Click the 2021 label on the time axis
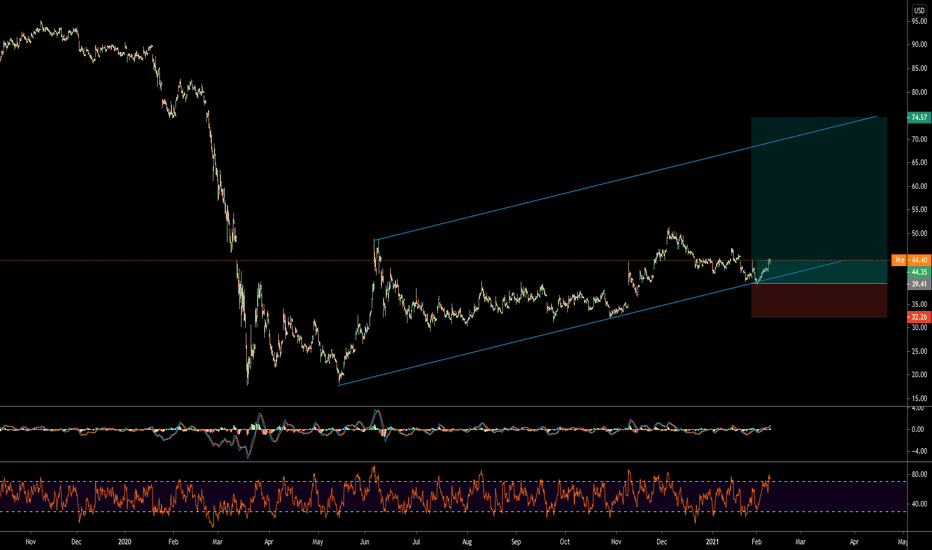This screenshot has width=932, height=550. click(x=712, y=542)
